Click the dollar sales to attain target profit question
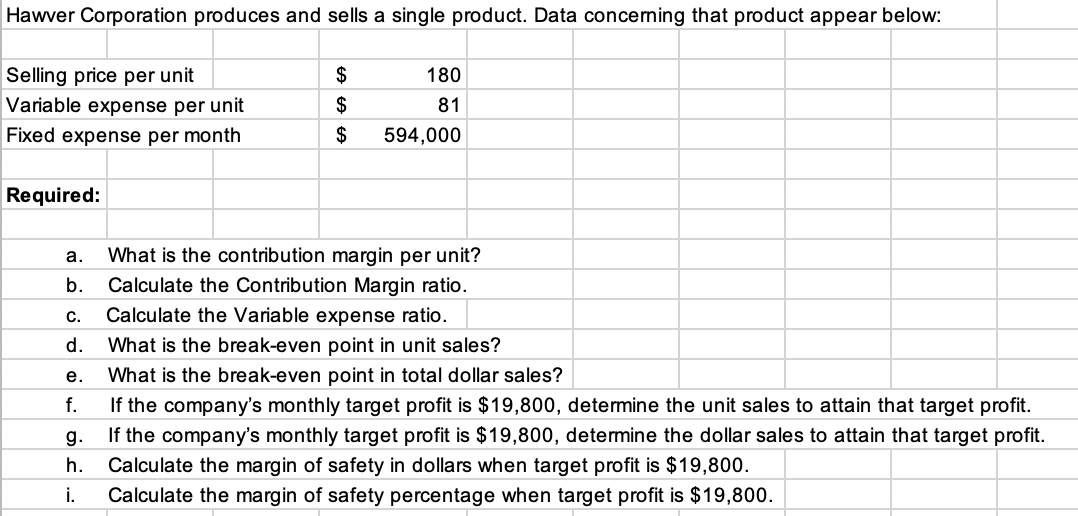Screen dimensions: 1078x516 [x=576, y=435]
